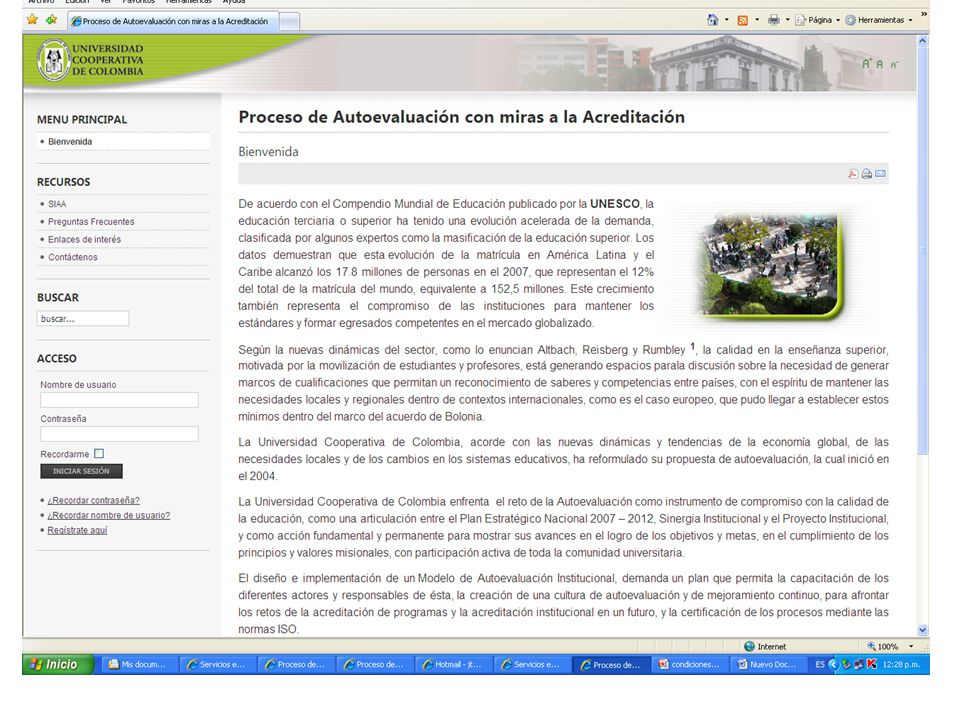Open the Contáctenos page
Viewport: 960px width, 720px height.
click(x=73, y=257)
